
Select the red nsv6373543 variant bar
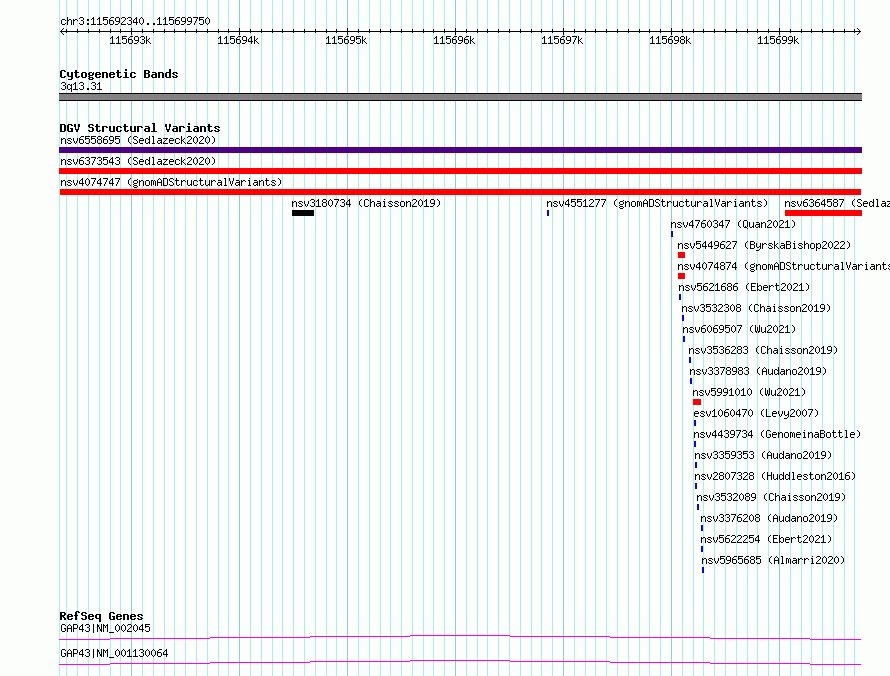coord(460,171)
